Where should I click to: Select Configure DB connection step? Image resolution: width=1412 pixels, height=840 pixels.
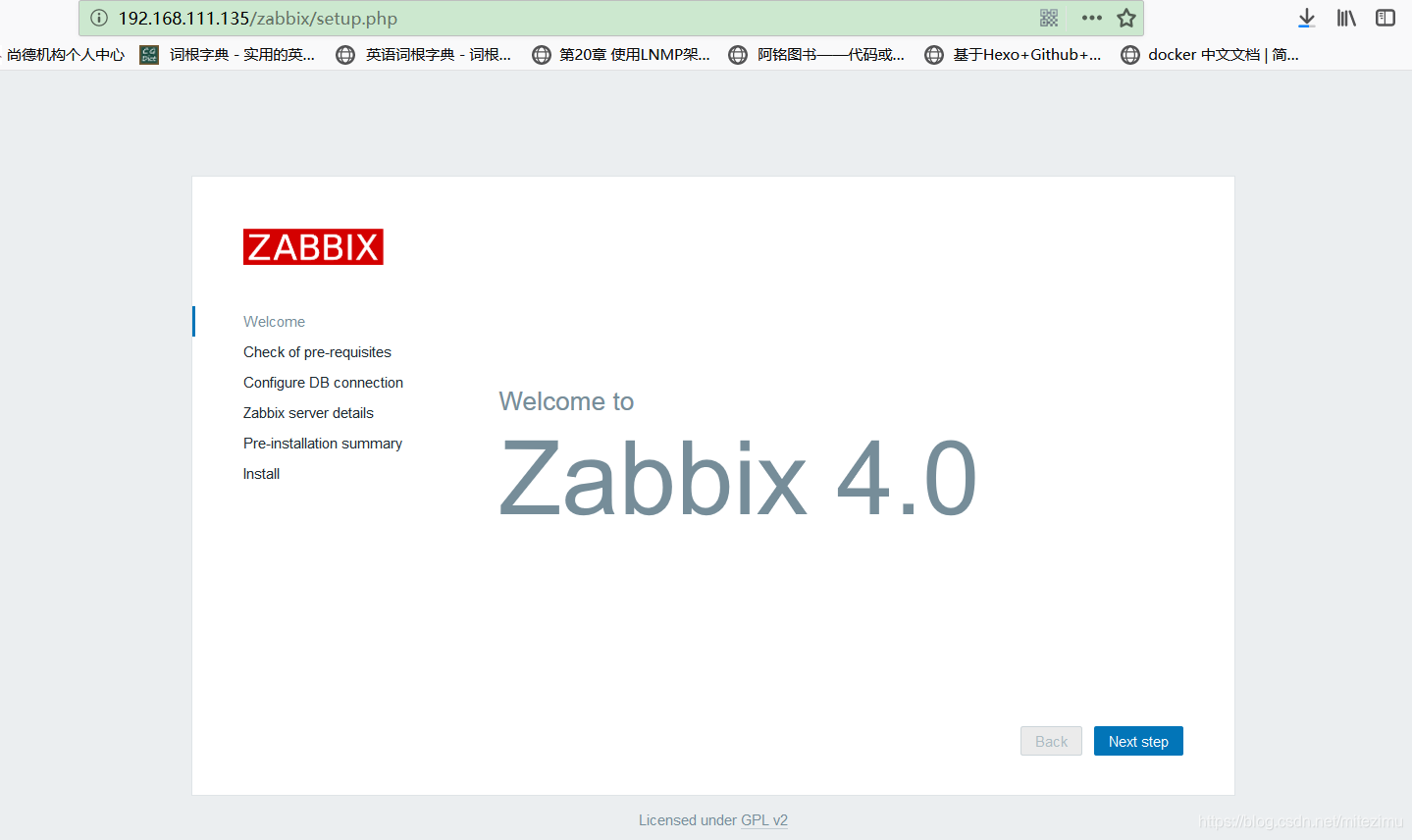point(323,383)
